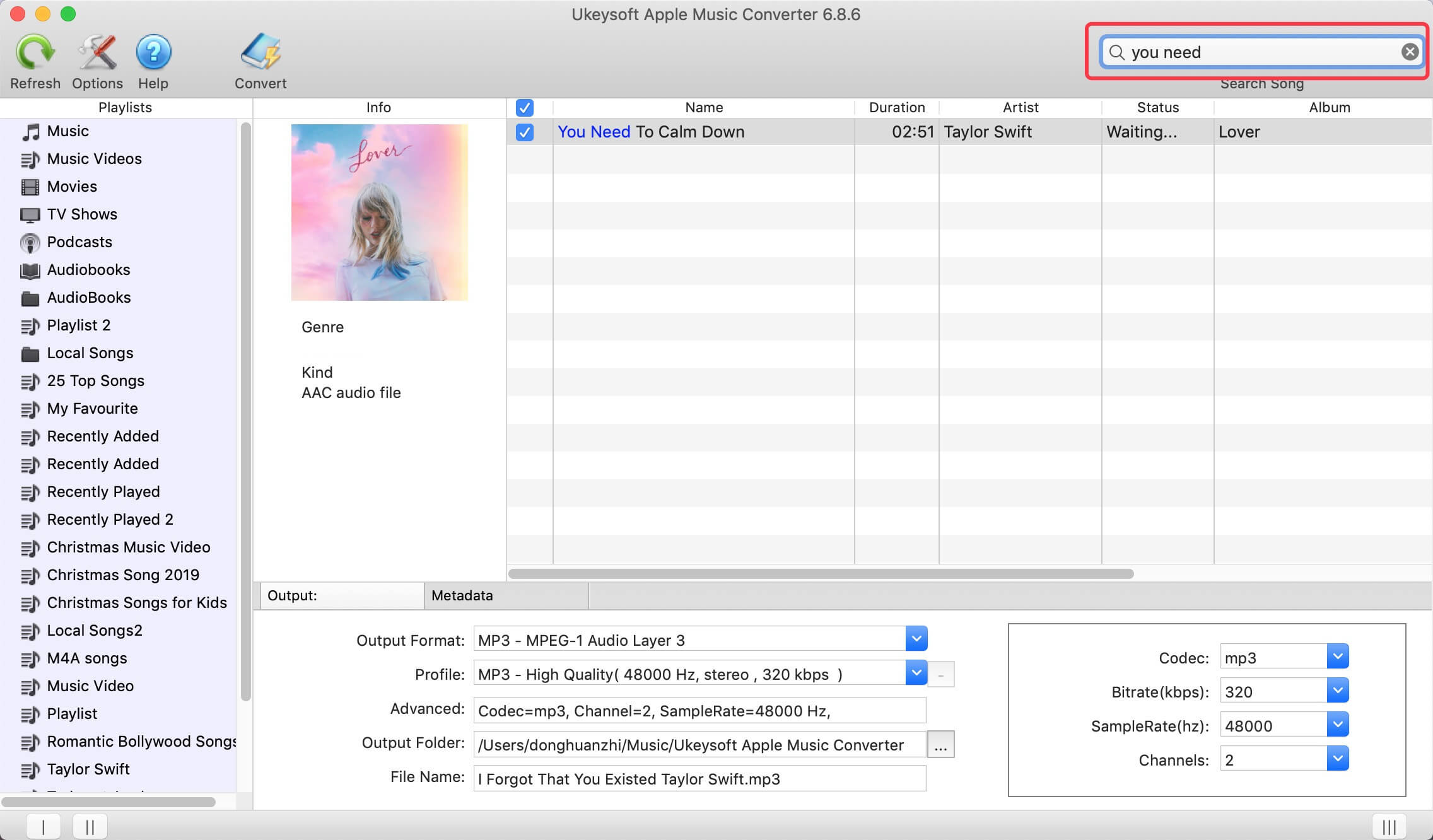Screen dimensions: 1433x840
Task: Click the Convert toolbar icon
Action: tap(260, 52)
